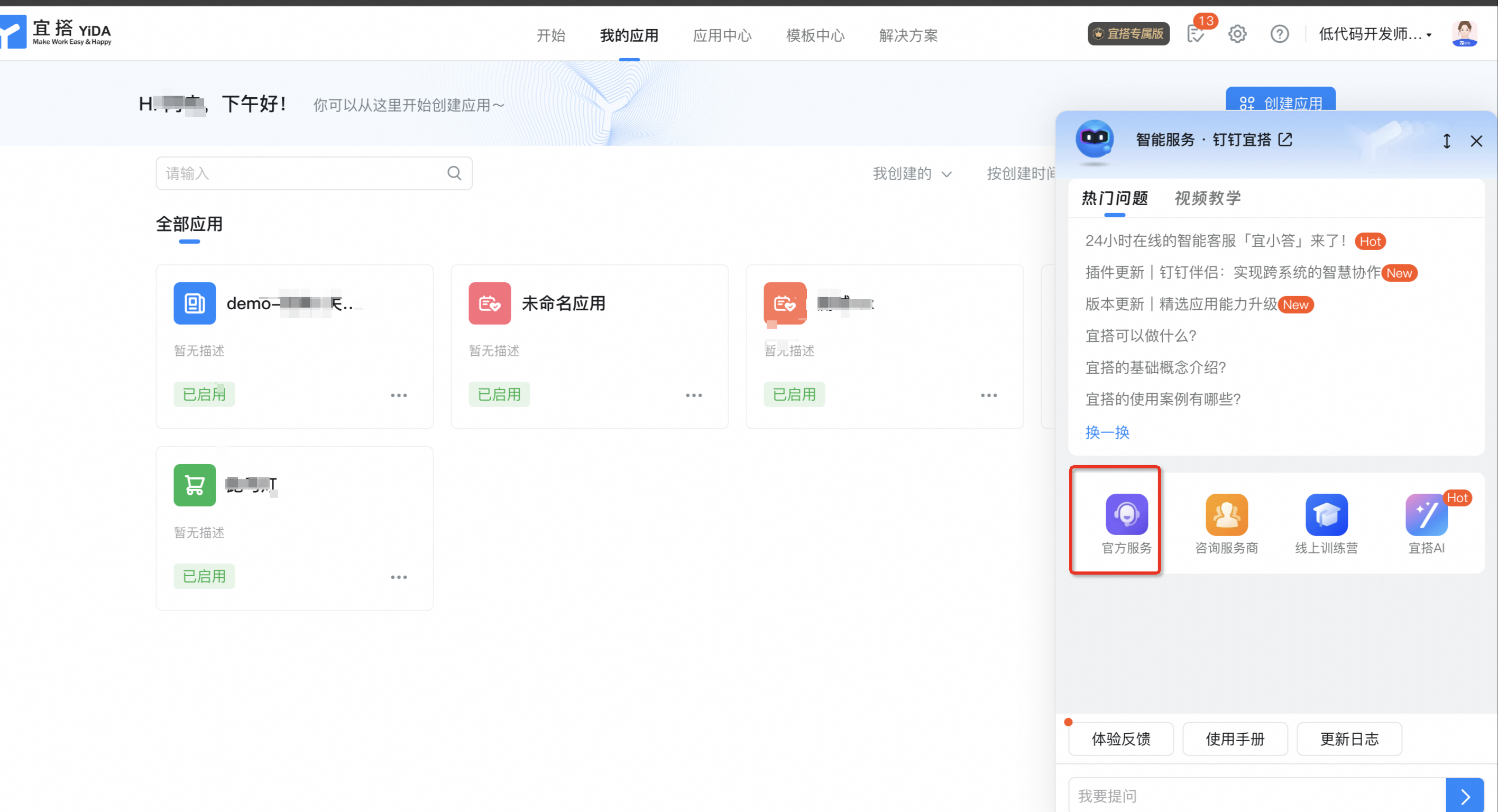The width and height of the screenshot is (1498, 812).
Task: Click 换一换 to refresh questions
Action: pos(1107,432)
